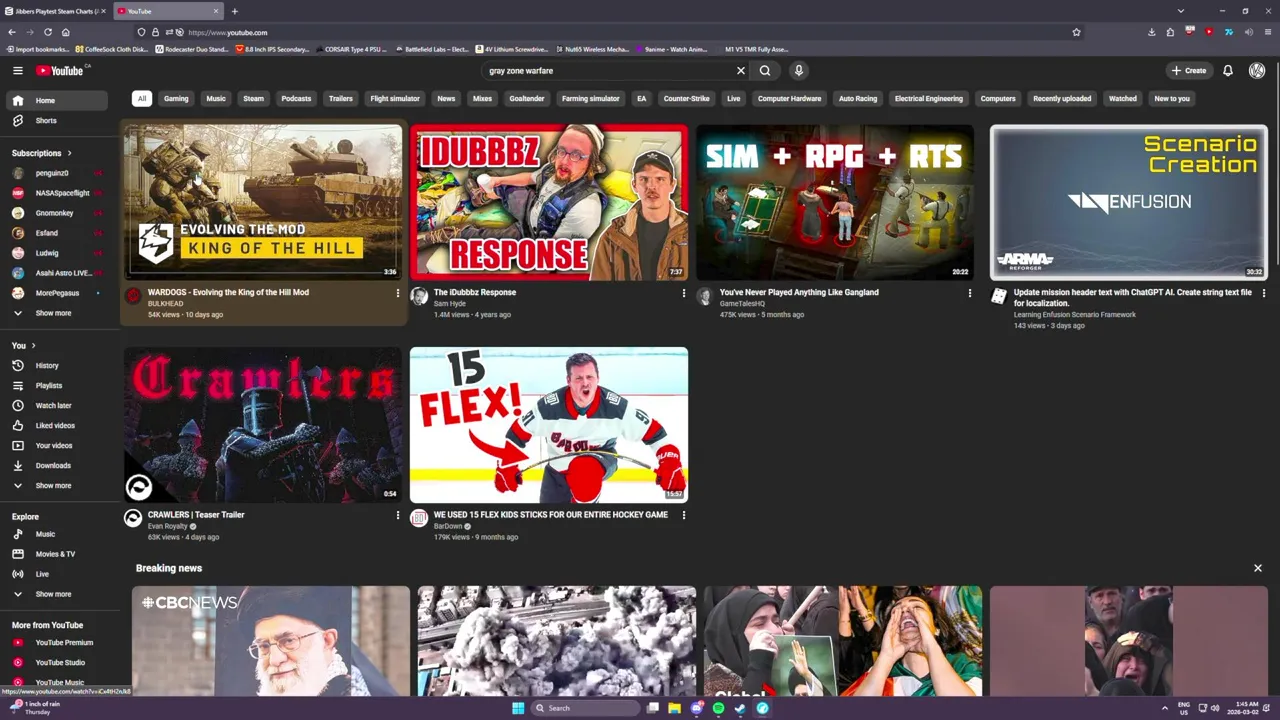The width and height of the screenshot is (1280, 720).
Task: Open the Windows Start menu
Action: tap(517, 708)
